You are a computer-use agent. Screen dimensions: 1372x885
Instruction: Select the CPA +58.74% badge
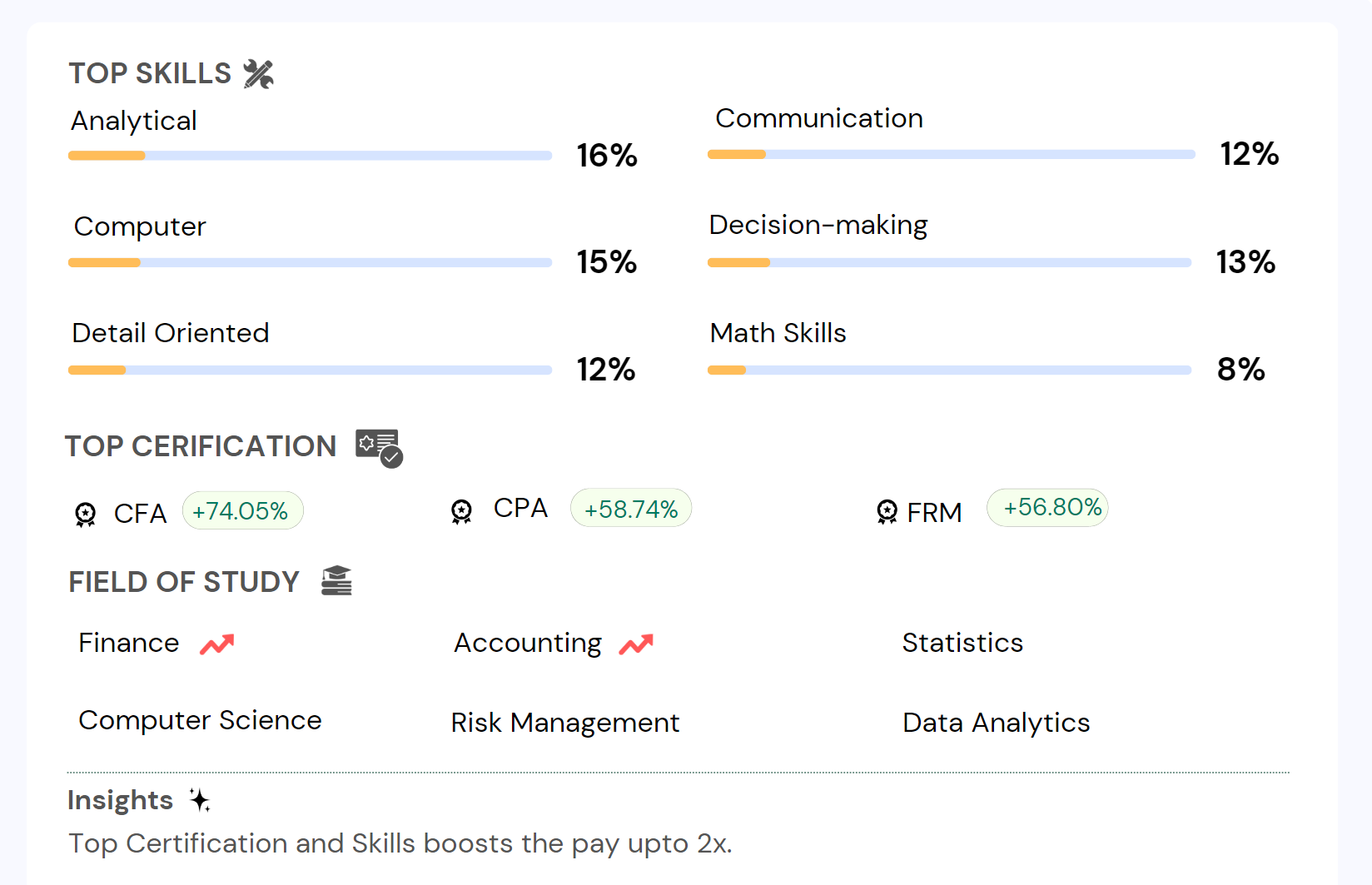tap(631, 509)
